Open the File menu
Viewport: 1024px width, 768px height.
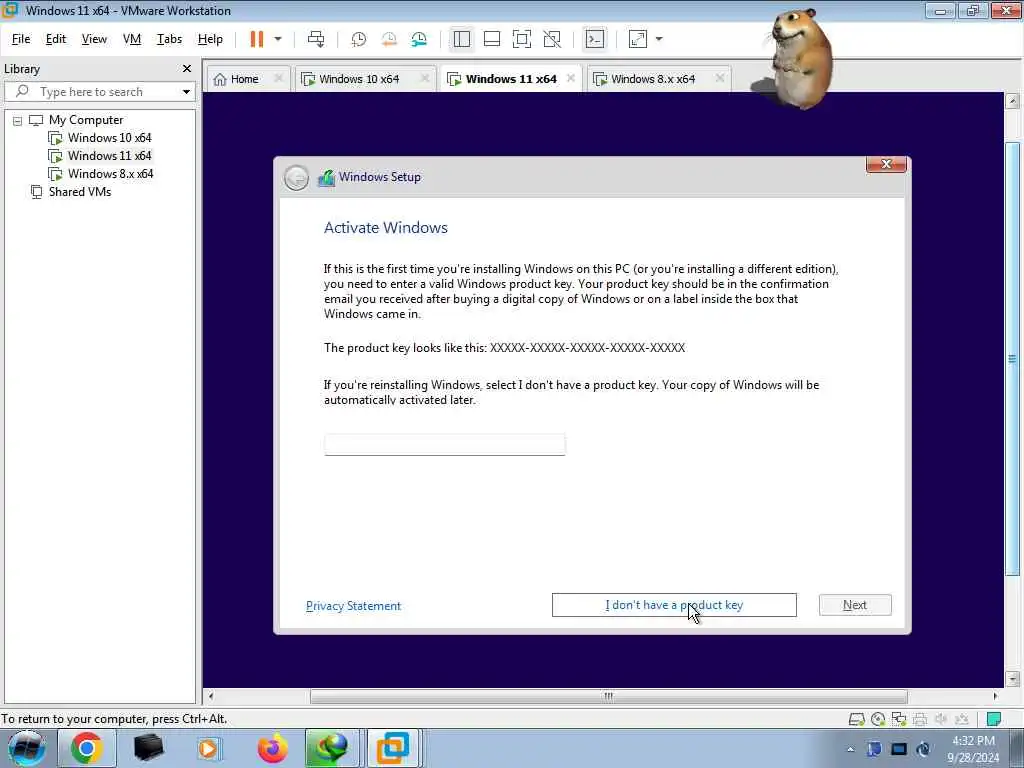(x=21, y=39)
